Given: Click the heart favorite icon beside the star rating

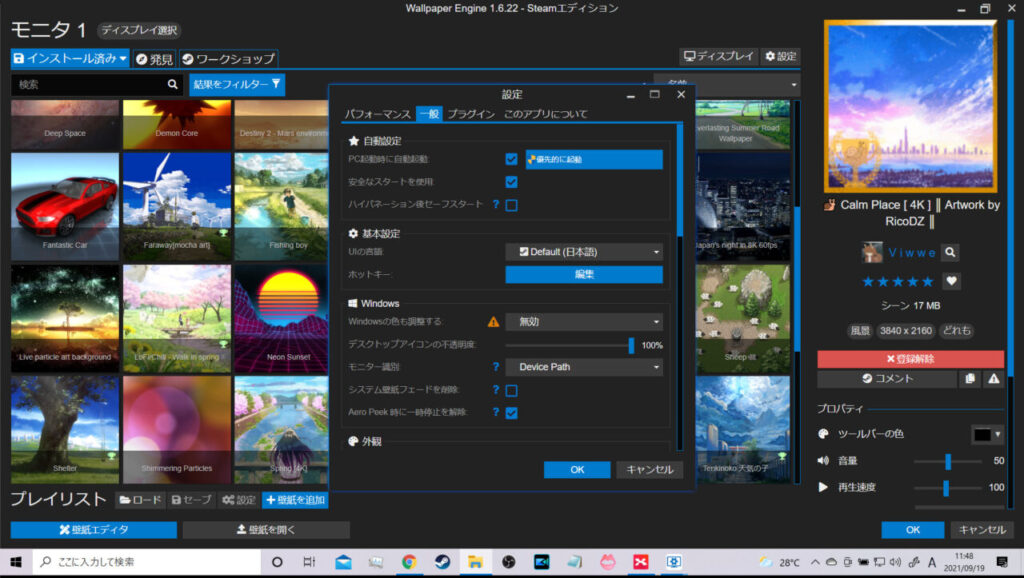Looking at the screenshot, I should [952, 281].
